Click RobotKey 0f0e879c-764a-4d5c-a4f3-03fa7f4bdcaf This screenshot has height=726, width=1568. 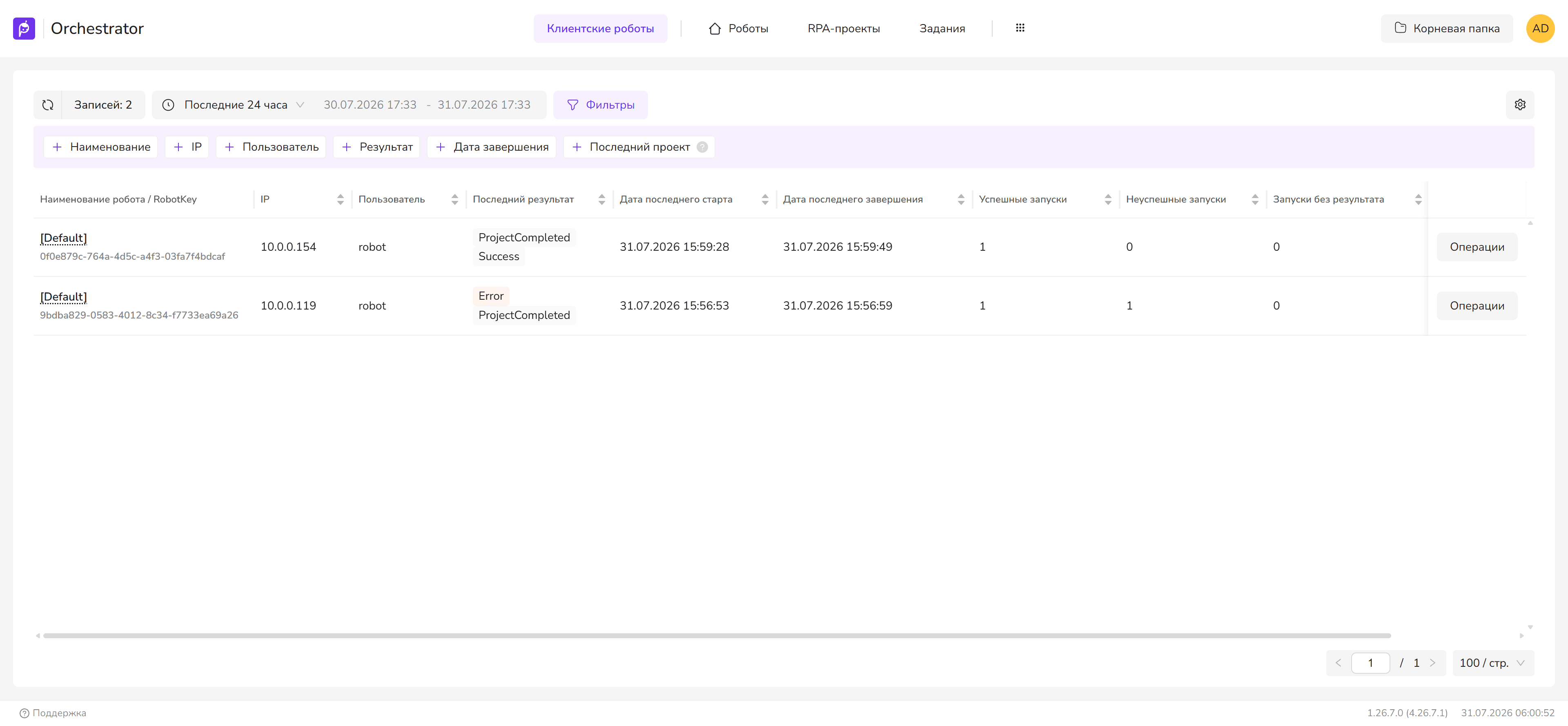[x=133, y=256]
